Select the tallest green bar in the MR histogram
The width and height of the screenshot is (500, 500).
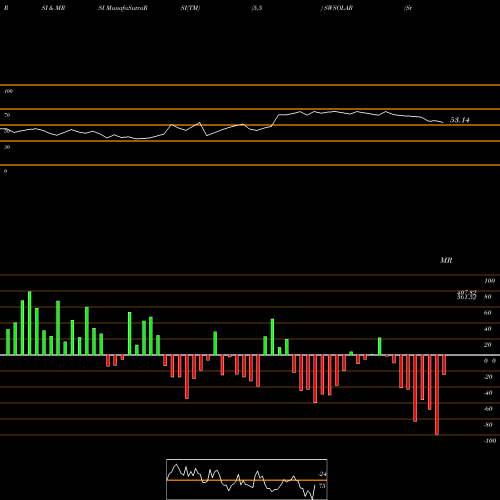point(30,323)
